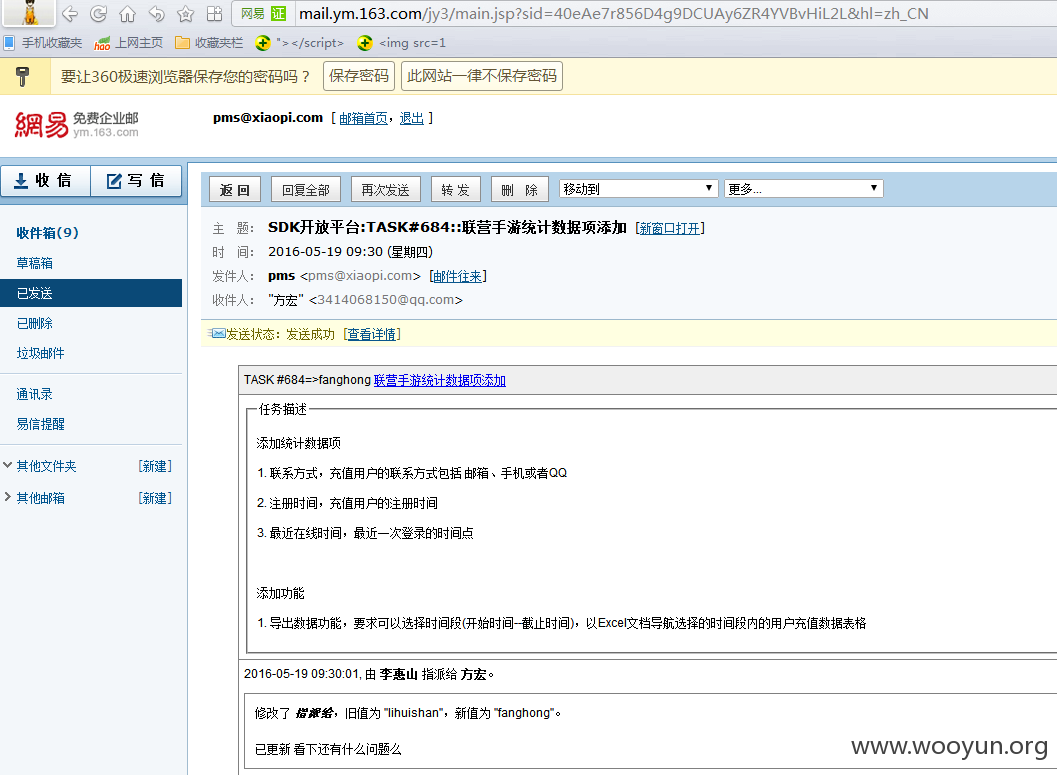The image size is (1057, 775).
Task: Click the date 2016-05-19 09:30 (星期四)
Action: pyautogui.click(x=351, y=252)
